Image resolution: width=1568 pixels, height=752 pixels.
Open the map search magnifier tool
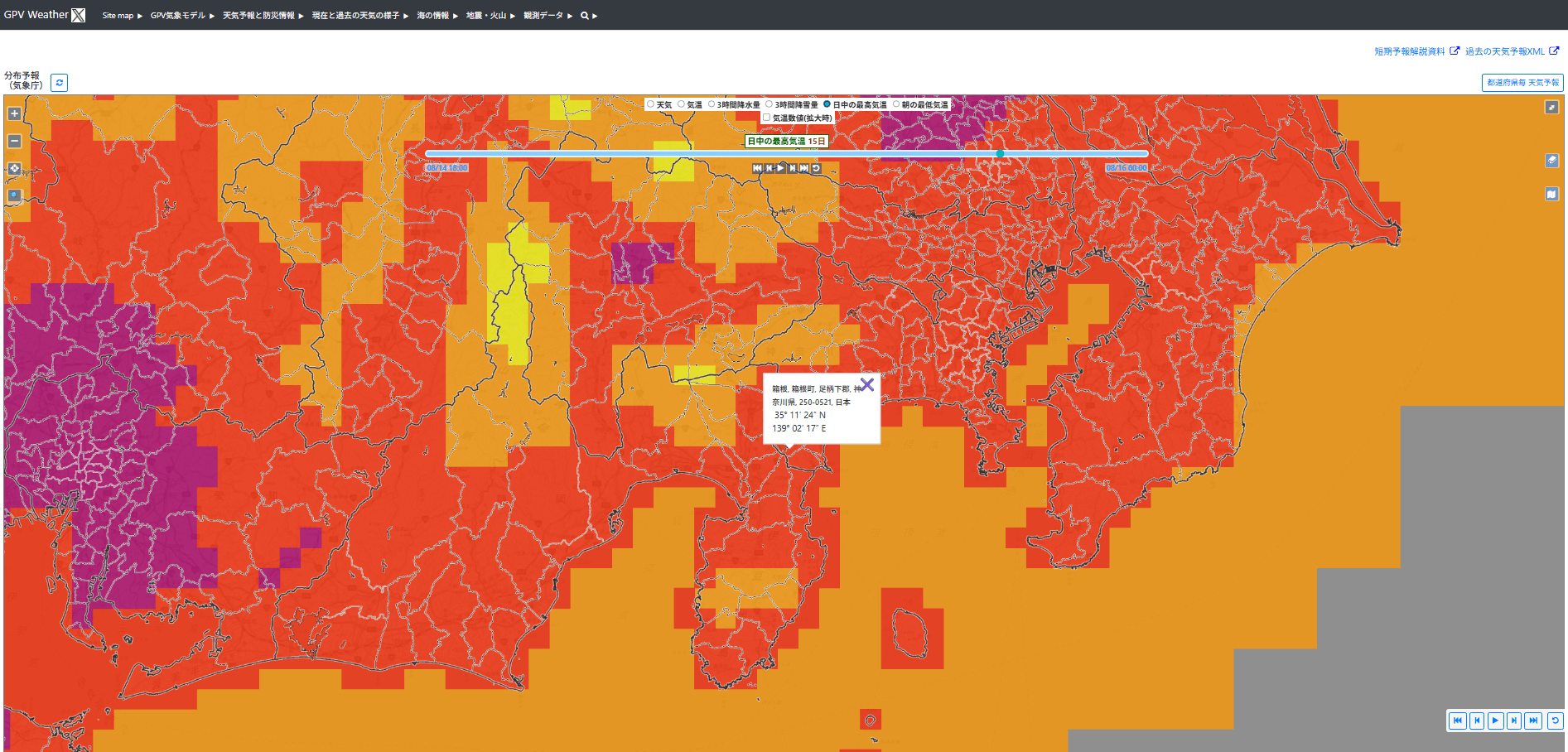[14, 196]
